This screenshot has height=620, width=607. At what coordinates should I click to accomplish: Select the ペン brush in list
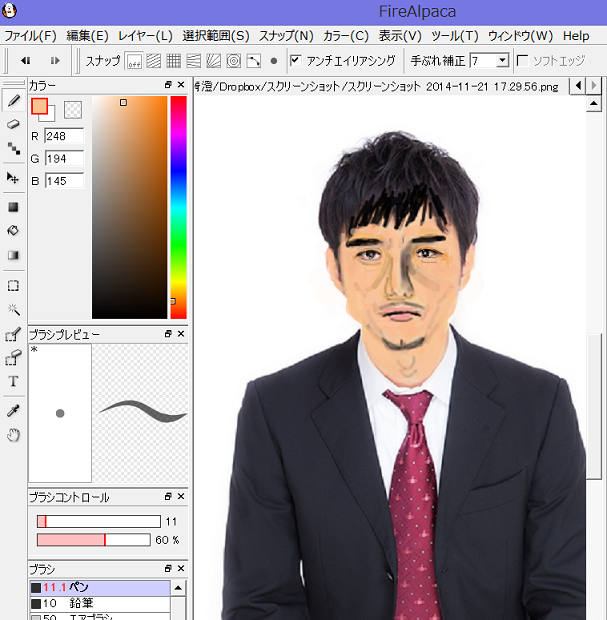(x=100, y=588)
